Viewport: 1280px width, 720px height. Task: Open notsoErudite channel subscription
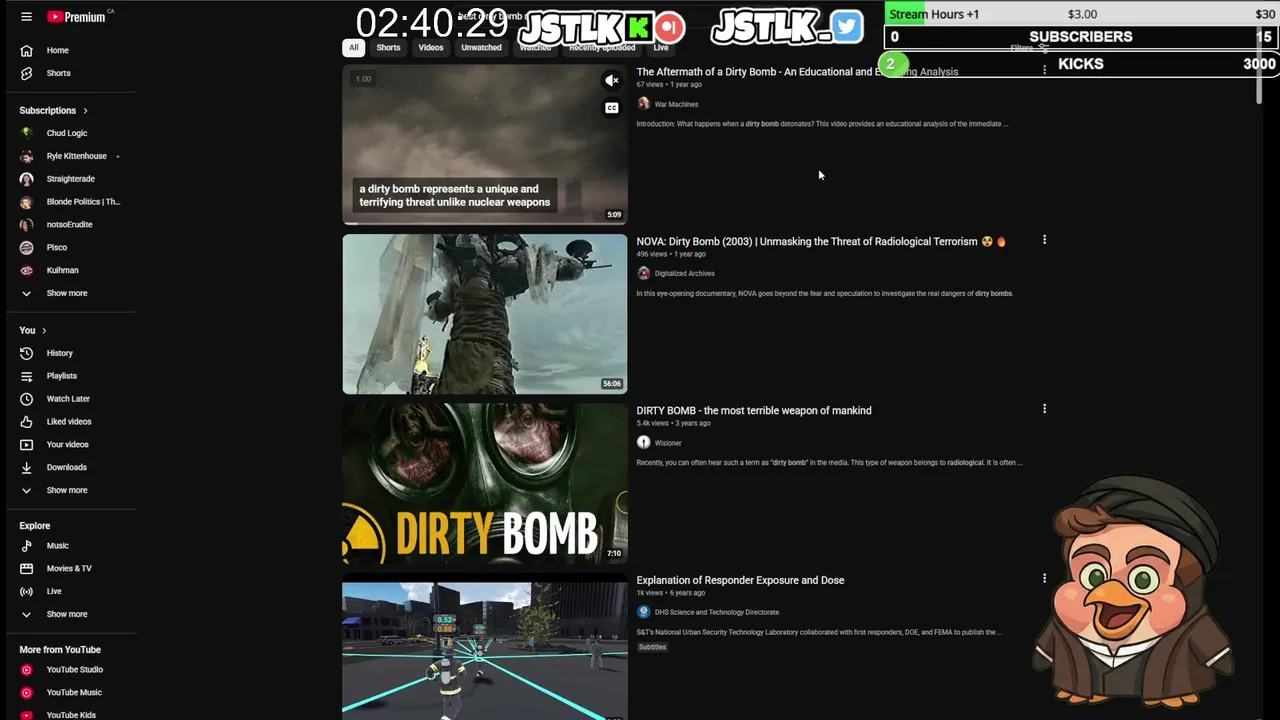(69, 225)
